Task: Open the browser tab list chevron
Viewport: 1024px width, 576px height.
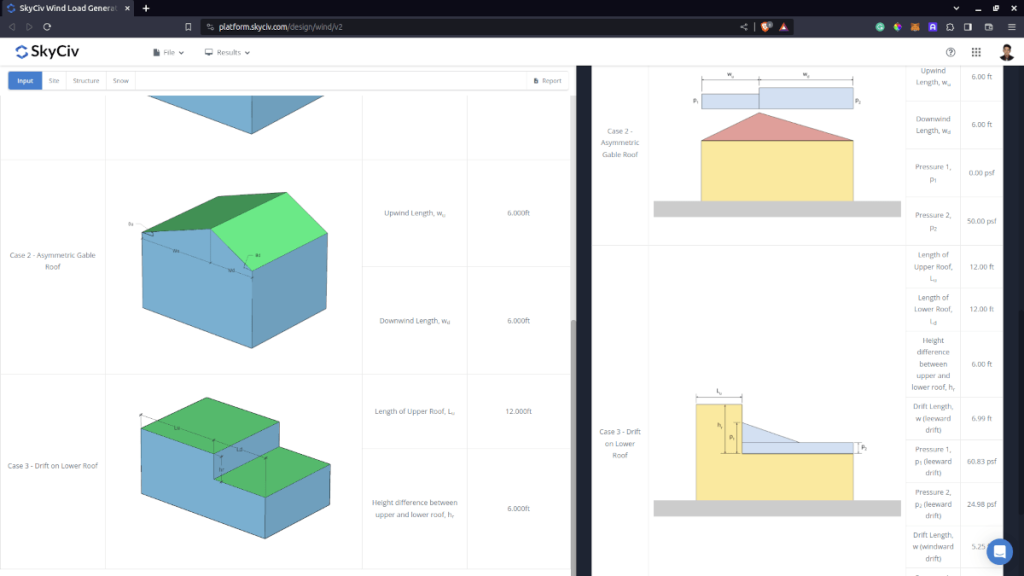Action: (956, 7)
